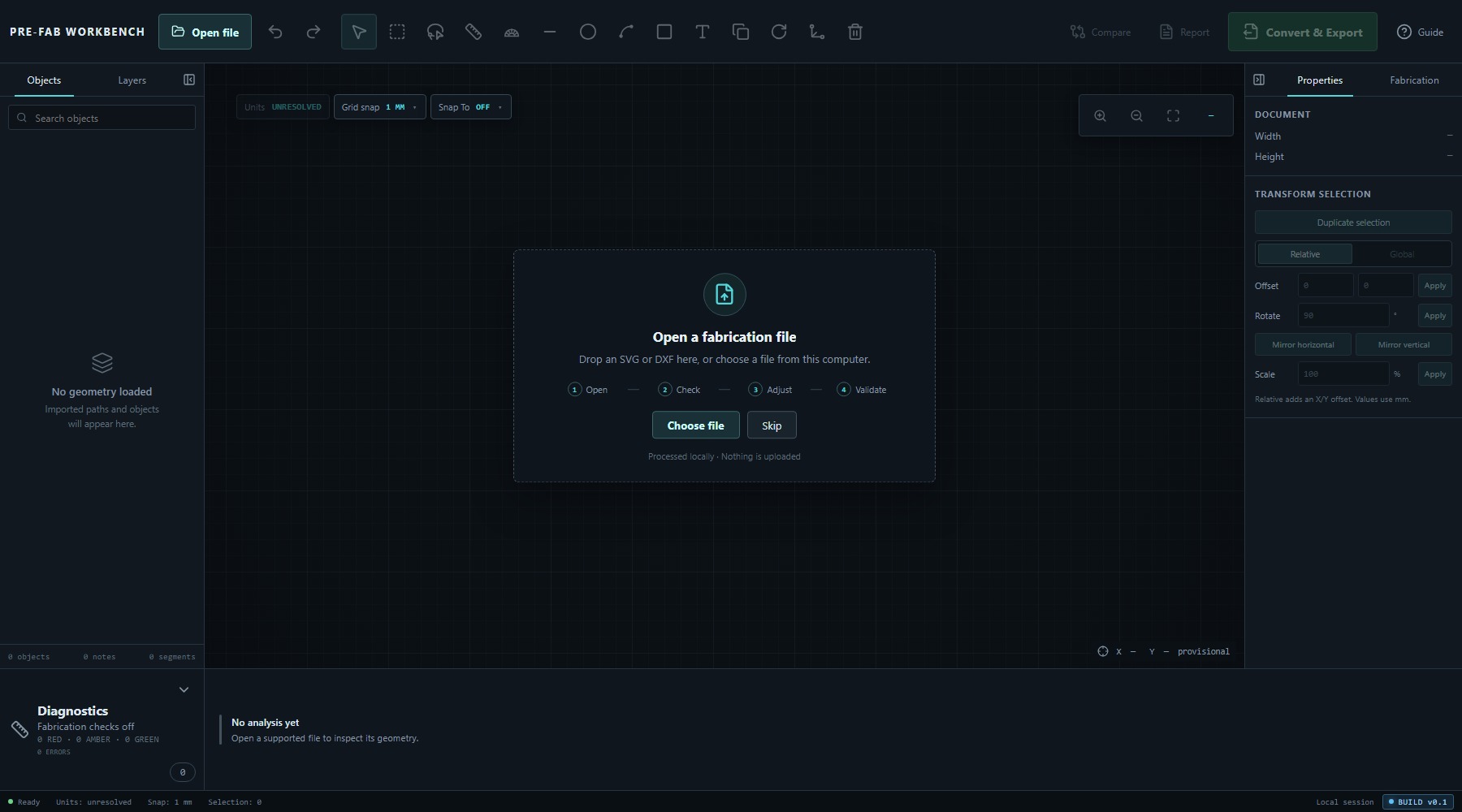The height and width of the screenshot is (812, 1462).
Task: Select Global transform mode
Action: click(1402, 254)
